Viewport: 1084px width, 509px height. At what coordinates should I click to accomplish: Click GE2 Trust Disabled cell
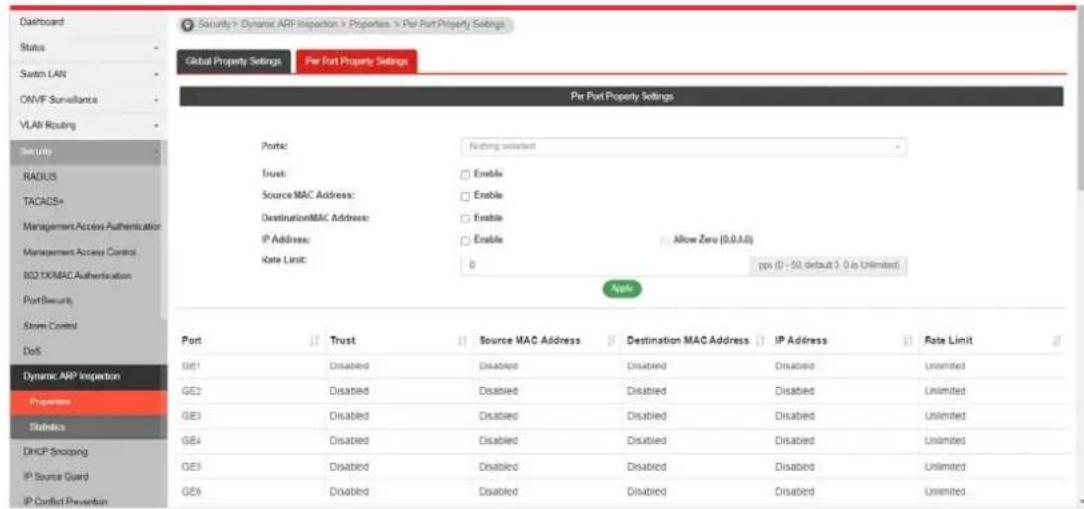(x=349, y=390)
